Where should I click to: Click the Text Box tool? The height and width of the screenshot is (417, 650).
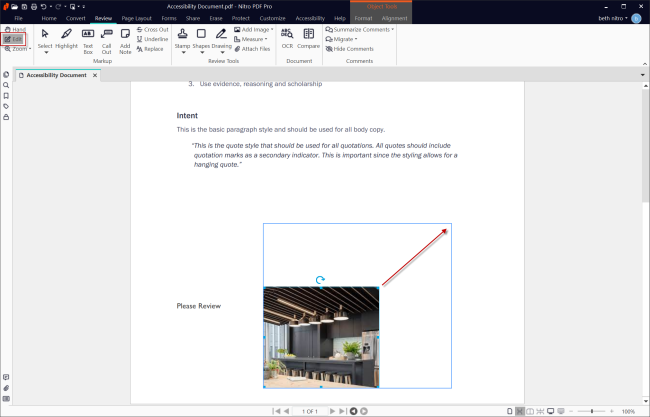87,39
